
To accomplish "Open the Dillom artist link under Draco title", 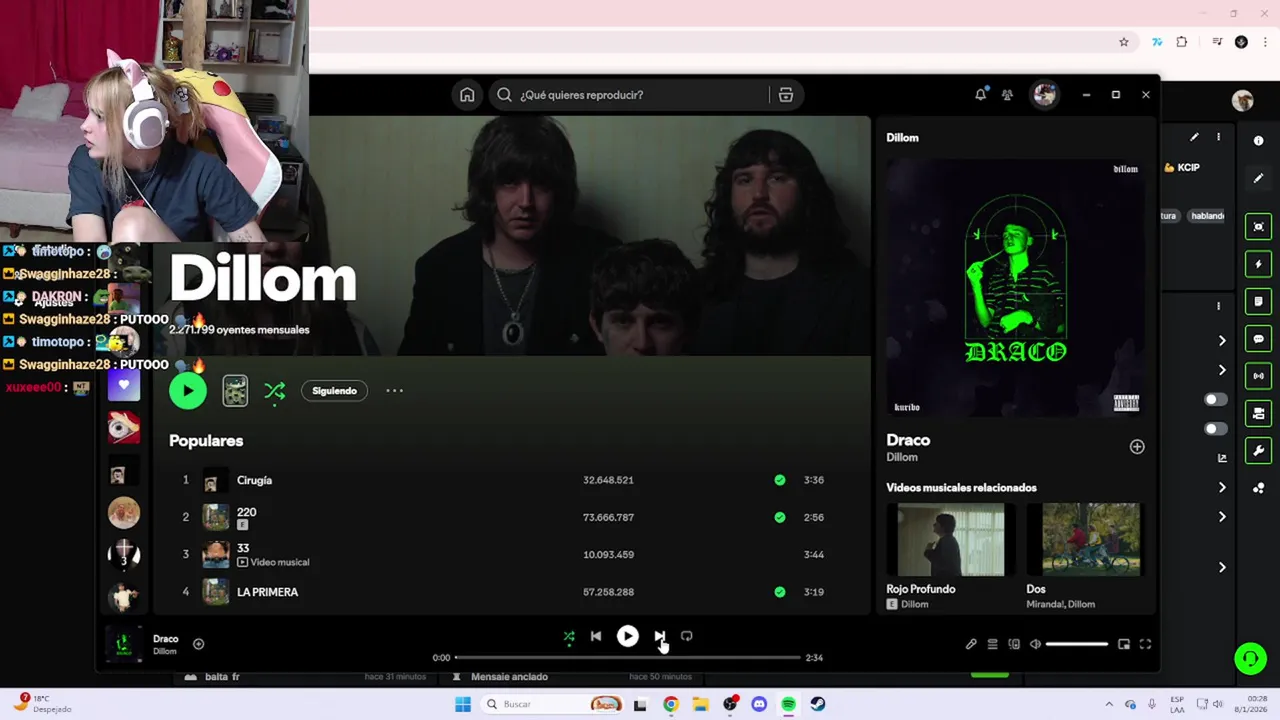I will click(902, 457).
